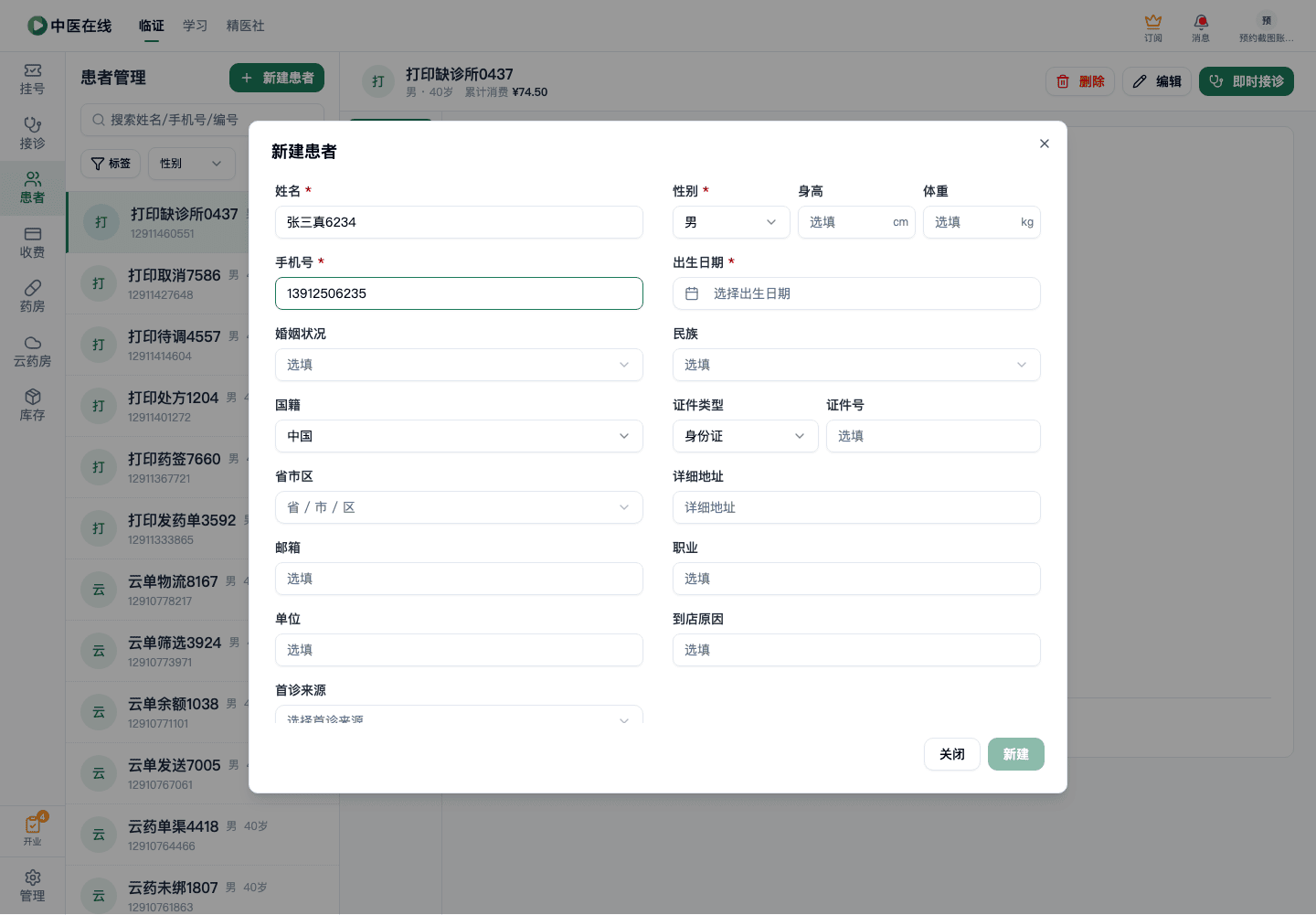Viewport: 1316px width, 915px height.
Task: Click the trash 删除 button
Action: pos(1080,81)
